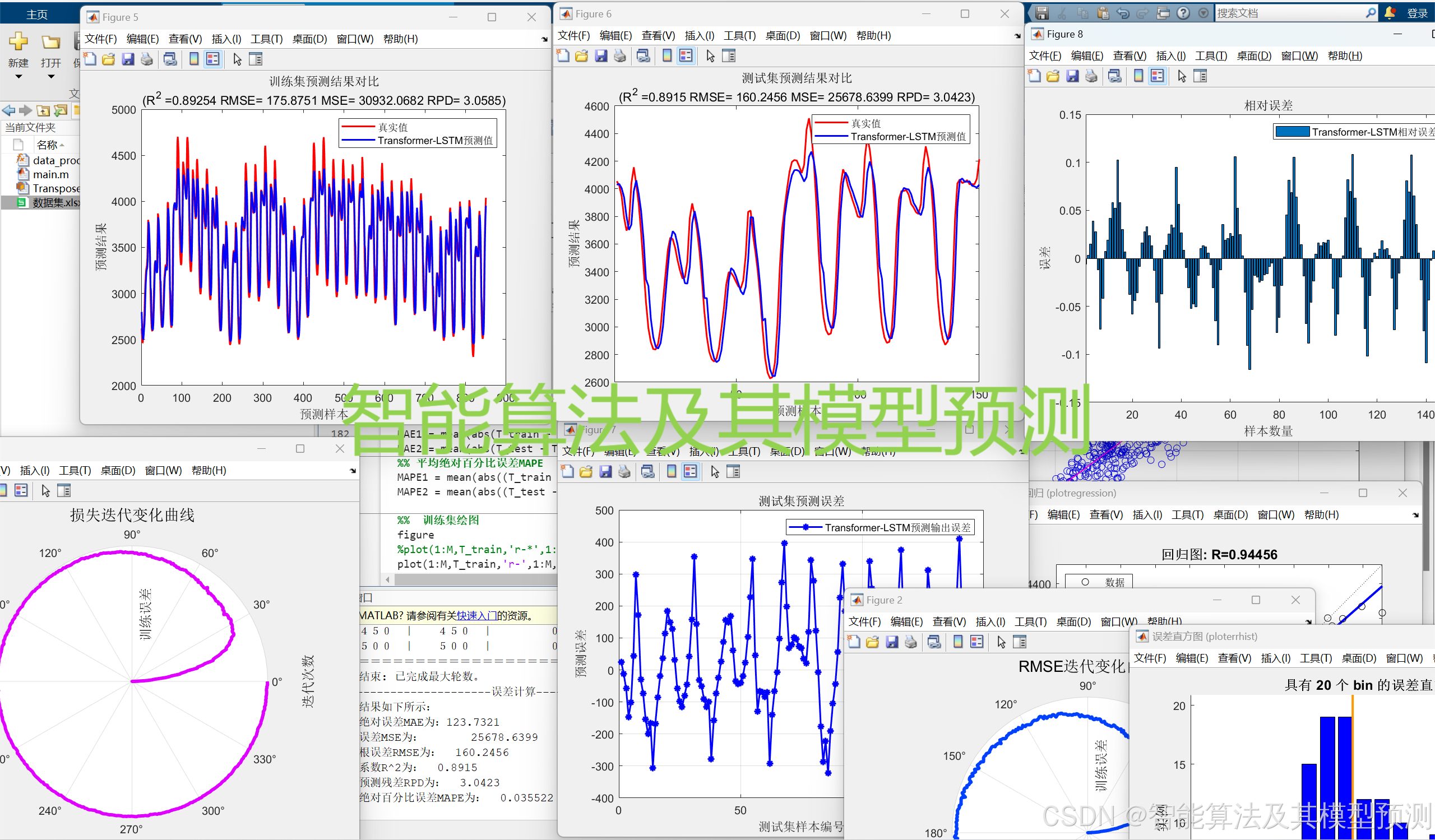
Task: Open the link-plot tool in Figure 6
Action: point(644,55)
